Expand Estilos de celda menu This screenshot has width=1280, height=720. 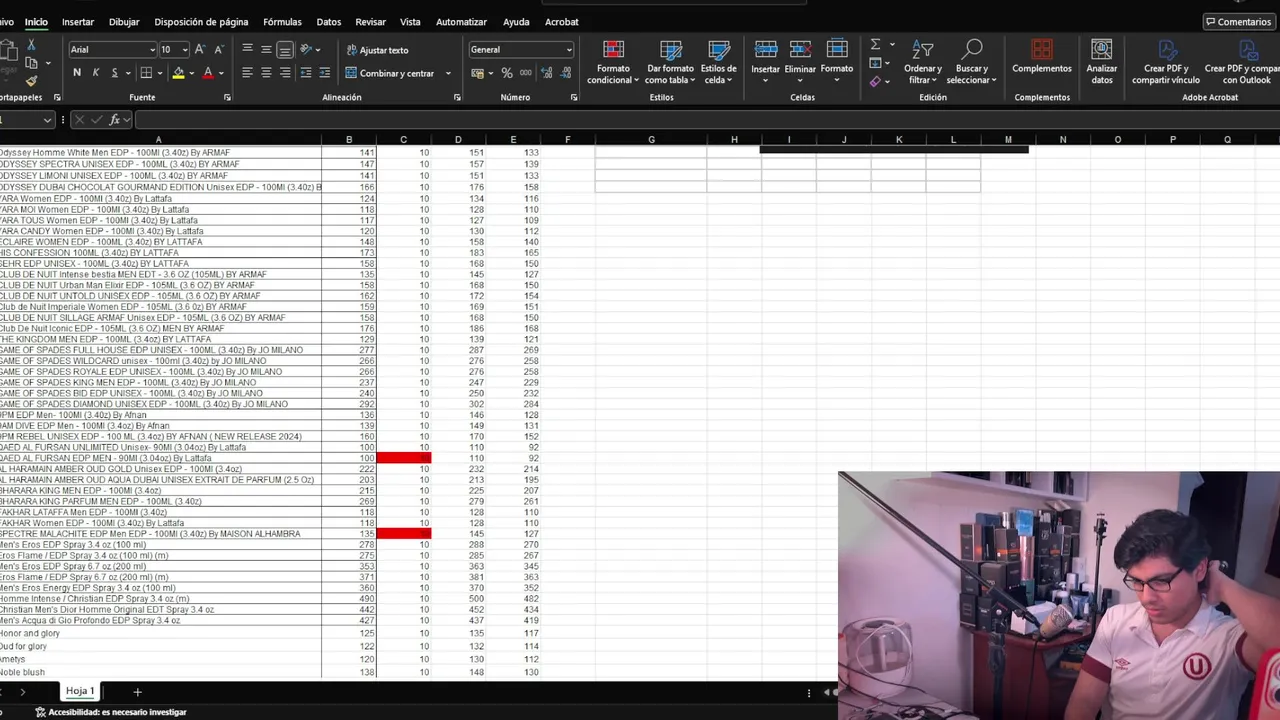(x=718, y=62)
